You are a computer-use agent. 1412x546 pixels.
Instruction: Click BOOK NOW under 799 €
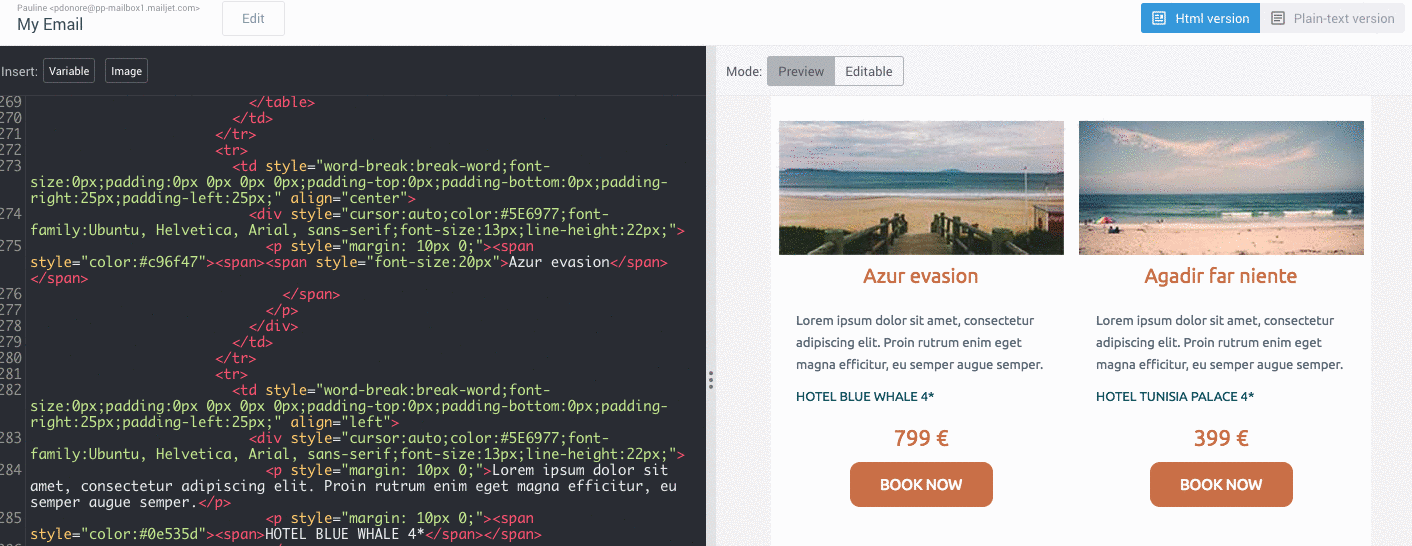click(x=921, y=485)
